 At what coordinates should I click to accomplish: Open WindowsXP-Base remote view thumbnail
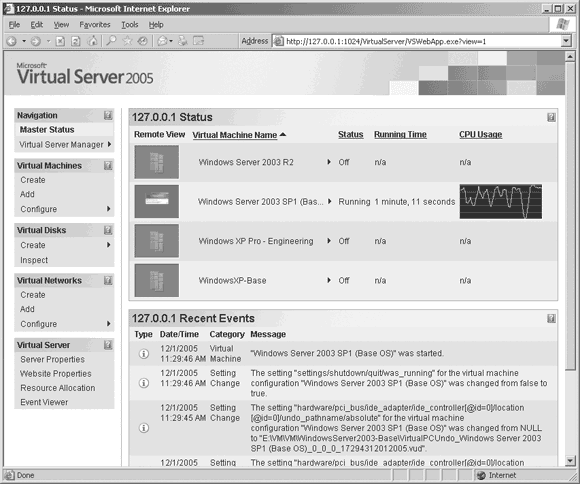coord(156,280)
